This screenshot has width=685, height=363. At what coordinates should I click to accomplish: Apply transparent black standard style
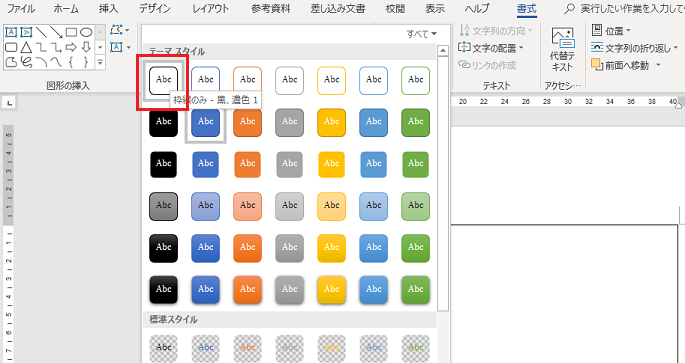point(163,349)
